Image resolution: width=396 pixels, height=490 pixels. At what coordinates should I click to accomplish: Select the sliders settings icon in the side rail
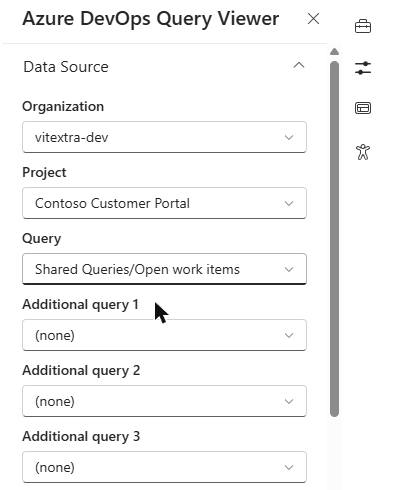point(363,68)
